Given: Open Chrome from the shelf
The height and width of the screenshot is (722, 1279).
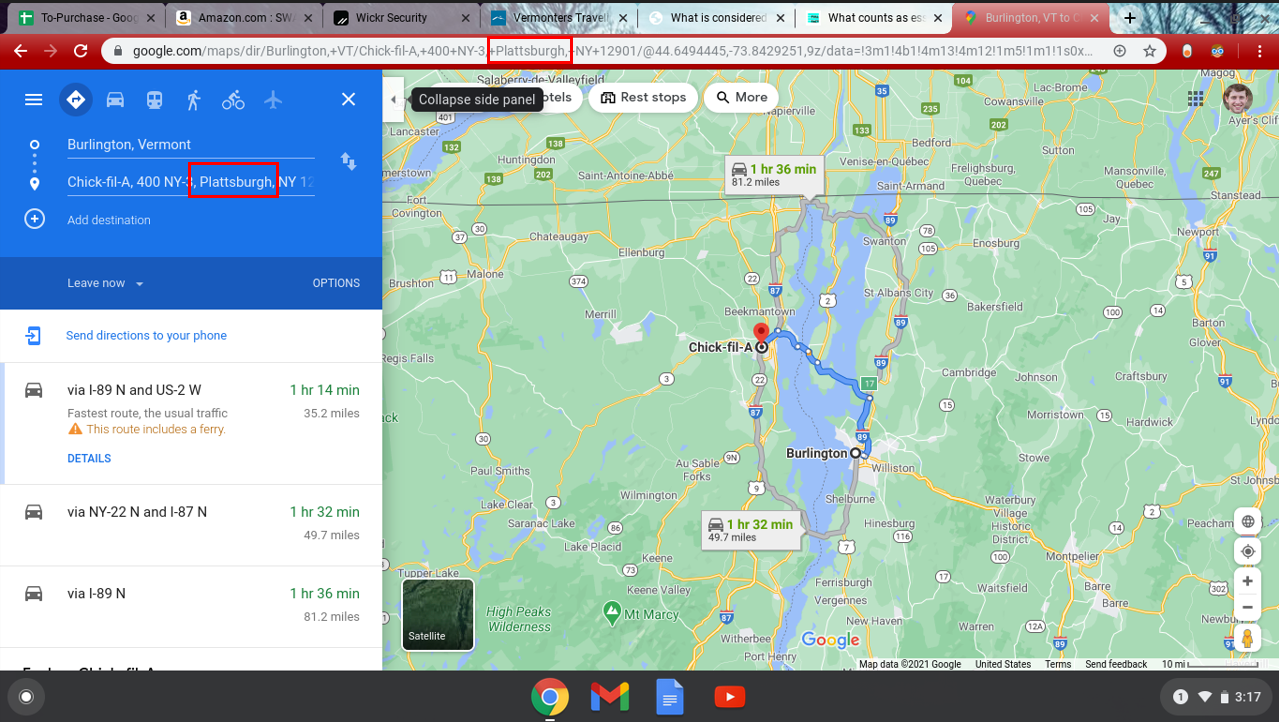Looking at the screenshot, I should (x=550, y=697).
